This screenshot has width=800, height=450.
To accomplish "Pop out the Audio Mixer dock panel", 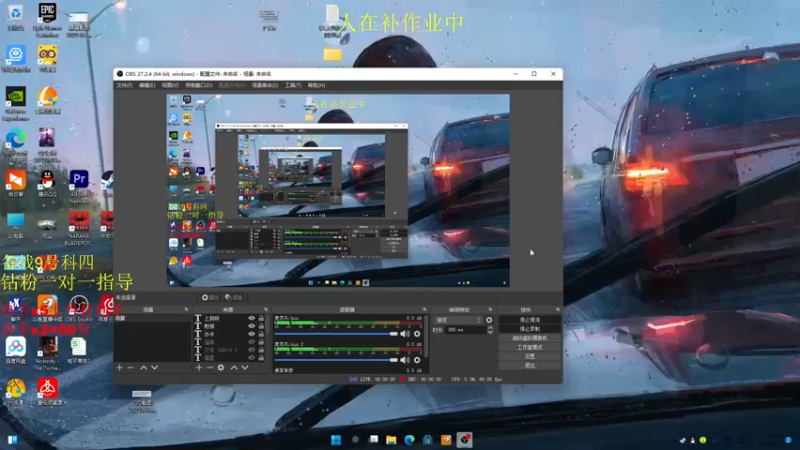I will click(x=424, y=310).
